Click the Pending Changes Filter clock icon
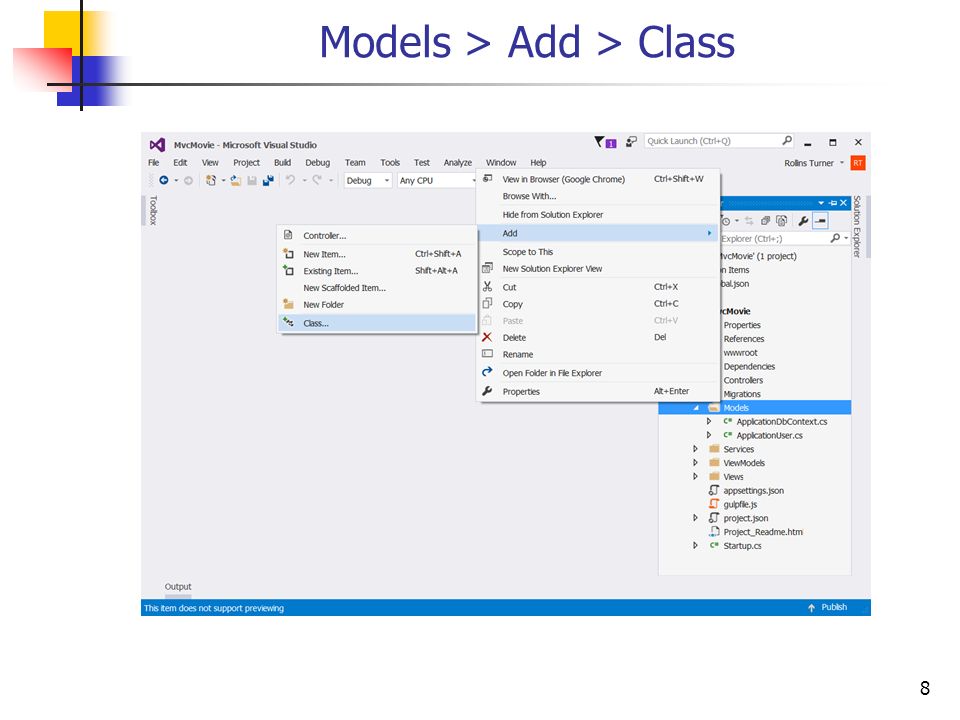Image resolution: width=960 pixels, height=720 pixels. 726,221
